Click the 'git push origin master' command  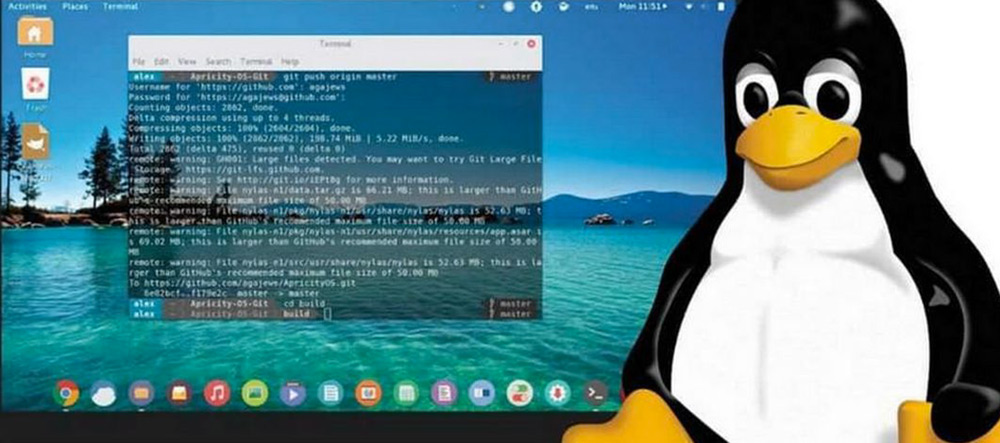(x=341, y=76)
